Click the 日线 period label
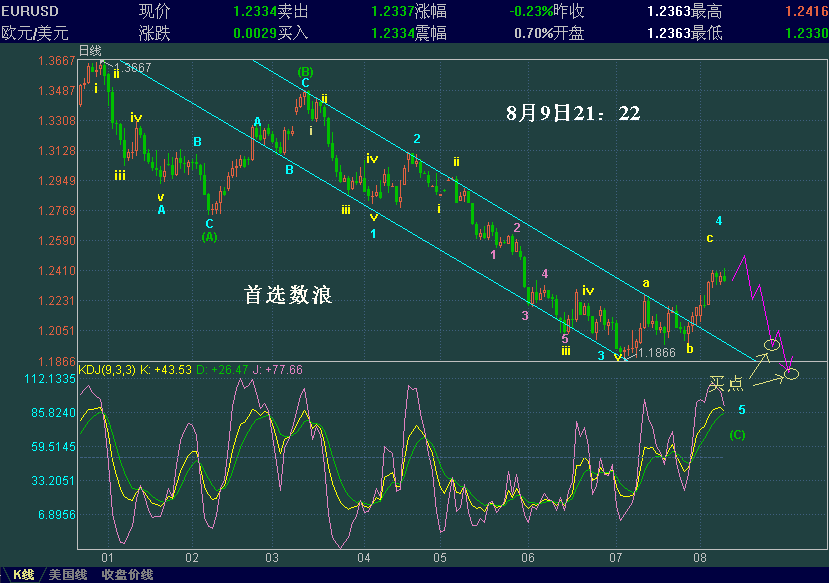 pyautogui.click(x=90, y=51)
